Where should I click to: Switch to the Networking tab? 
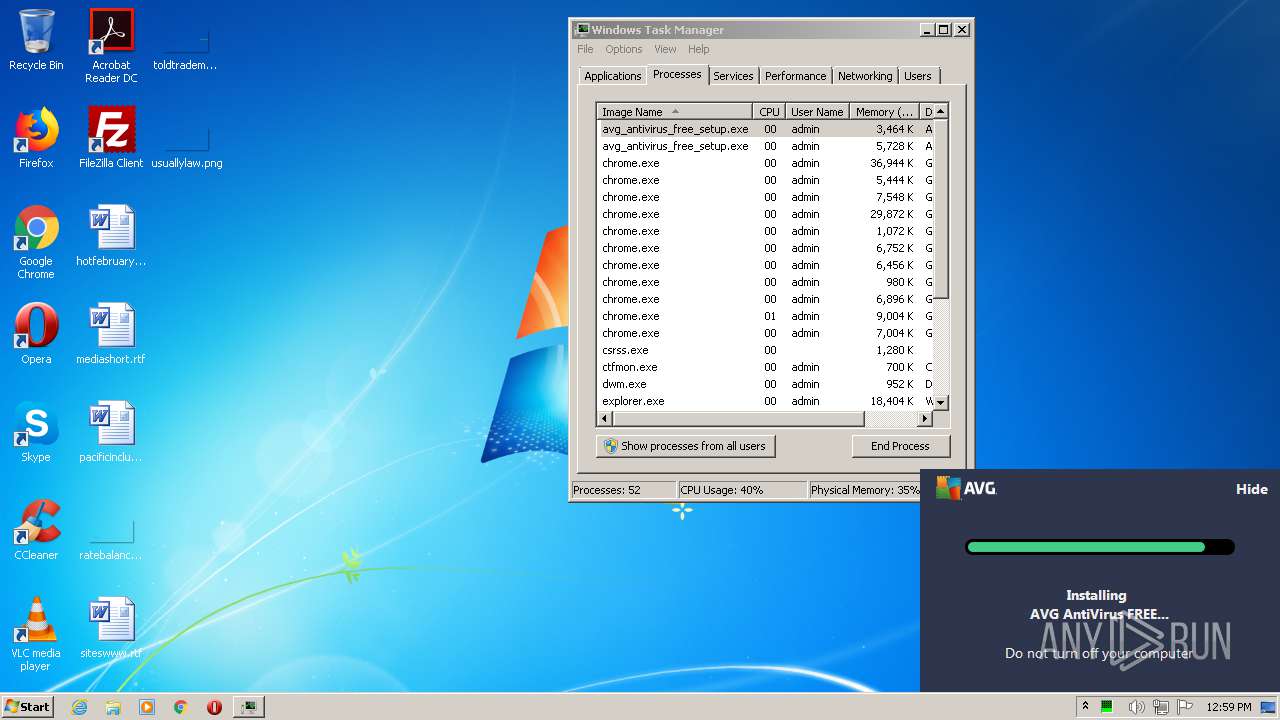pyautogui.click(x=865, y=76)
